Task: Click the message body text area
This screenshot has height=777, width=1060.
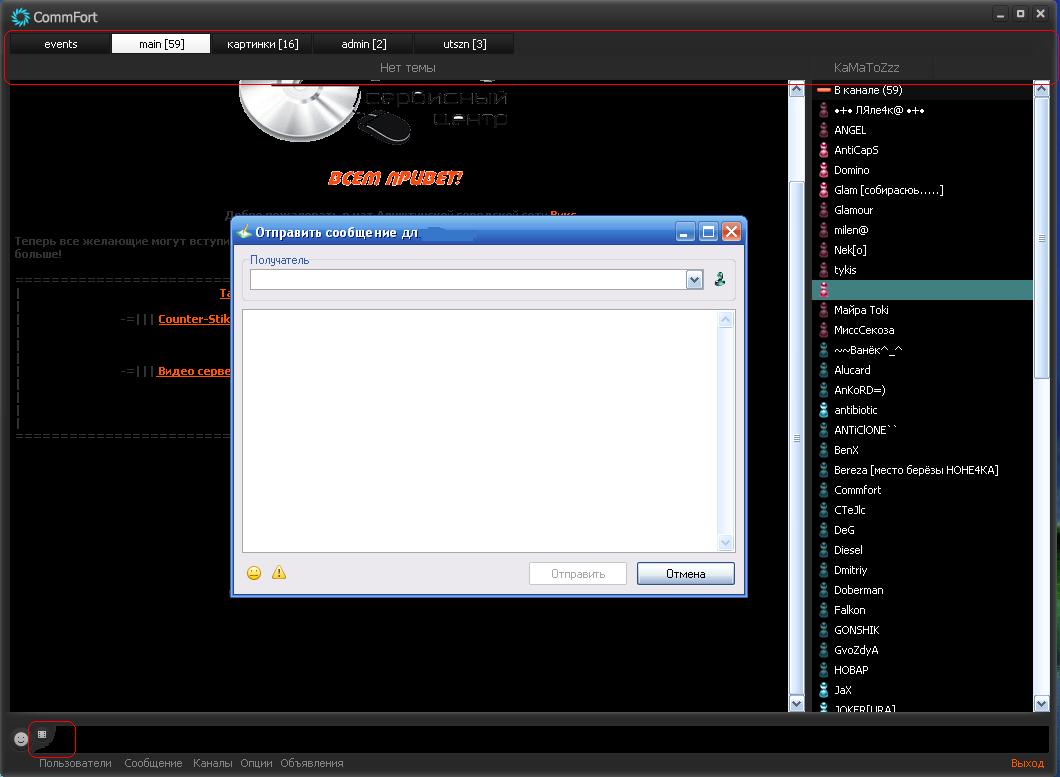Action: tap(480, 430)
